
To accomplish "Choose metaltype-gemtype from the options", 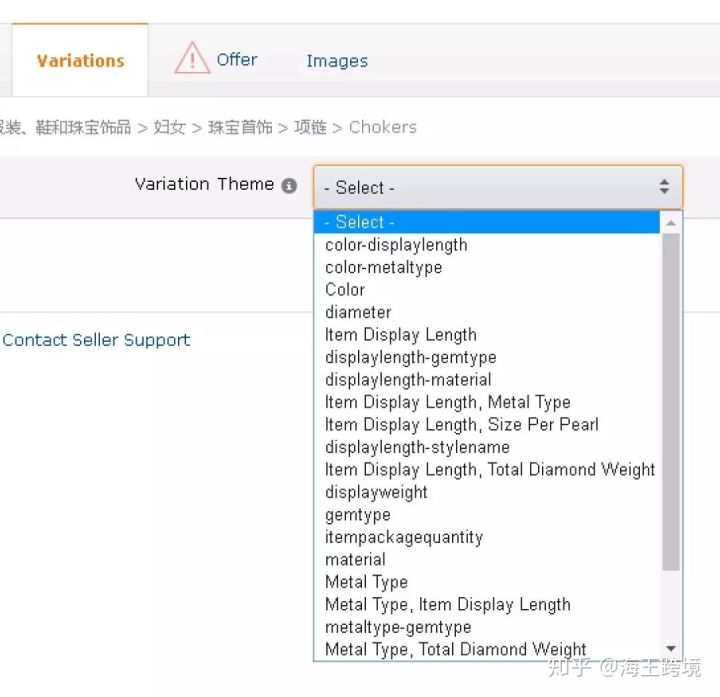I will click(x=398, y=627).
